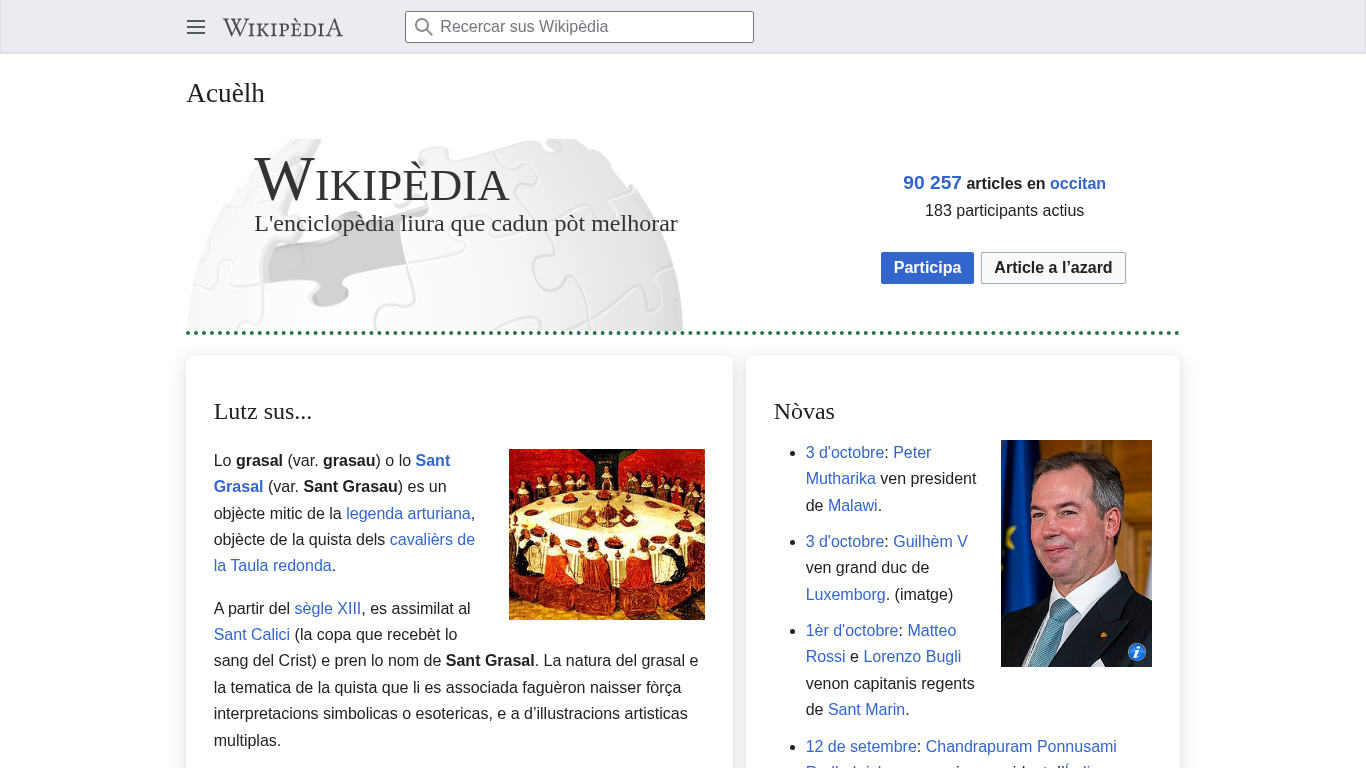Follow the Guilhèm V link

click(930, 541)
